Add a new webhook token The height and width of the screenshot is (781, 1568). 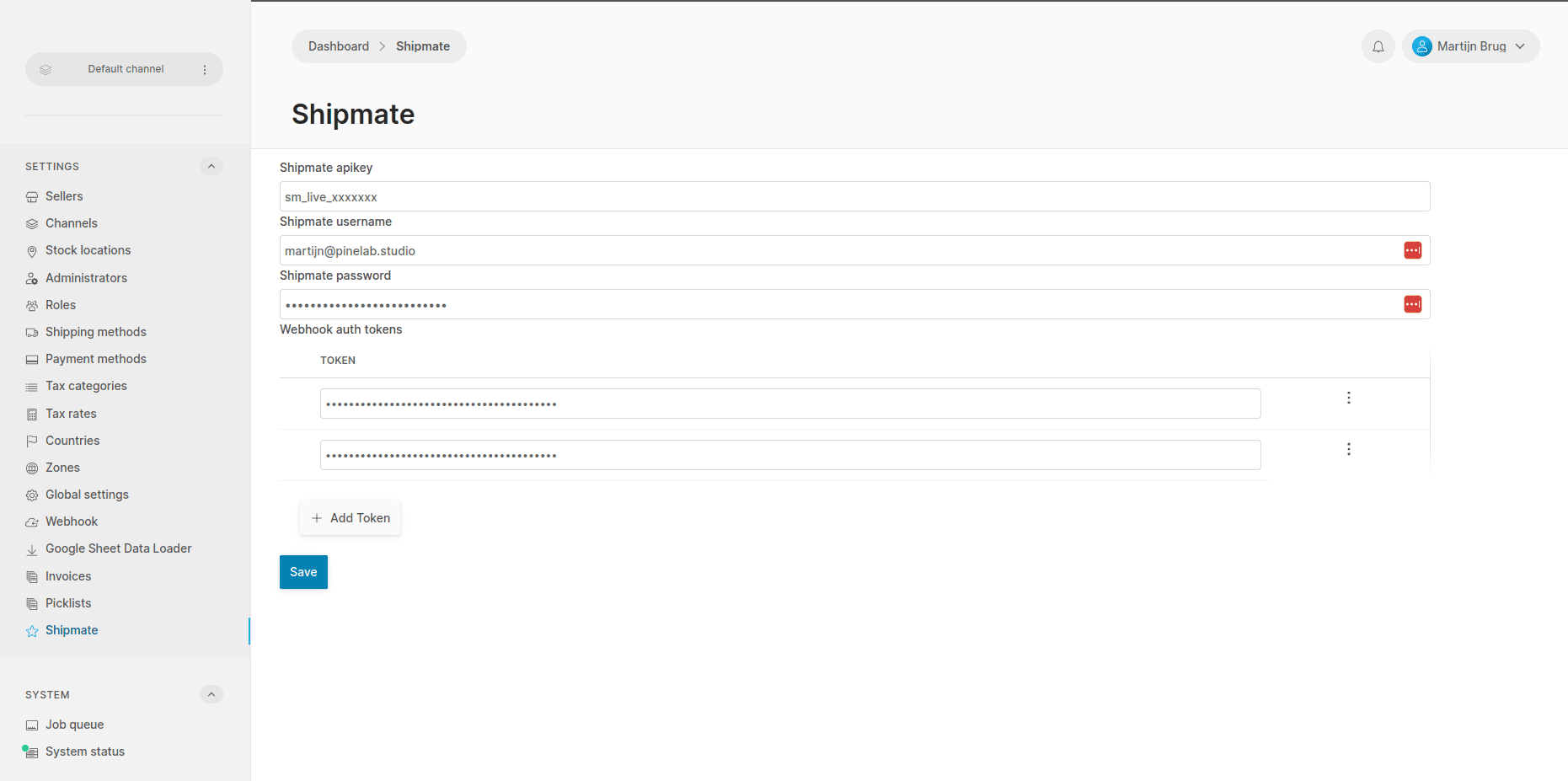click(x=351, y=518)
